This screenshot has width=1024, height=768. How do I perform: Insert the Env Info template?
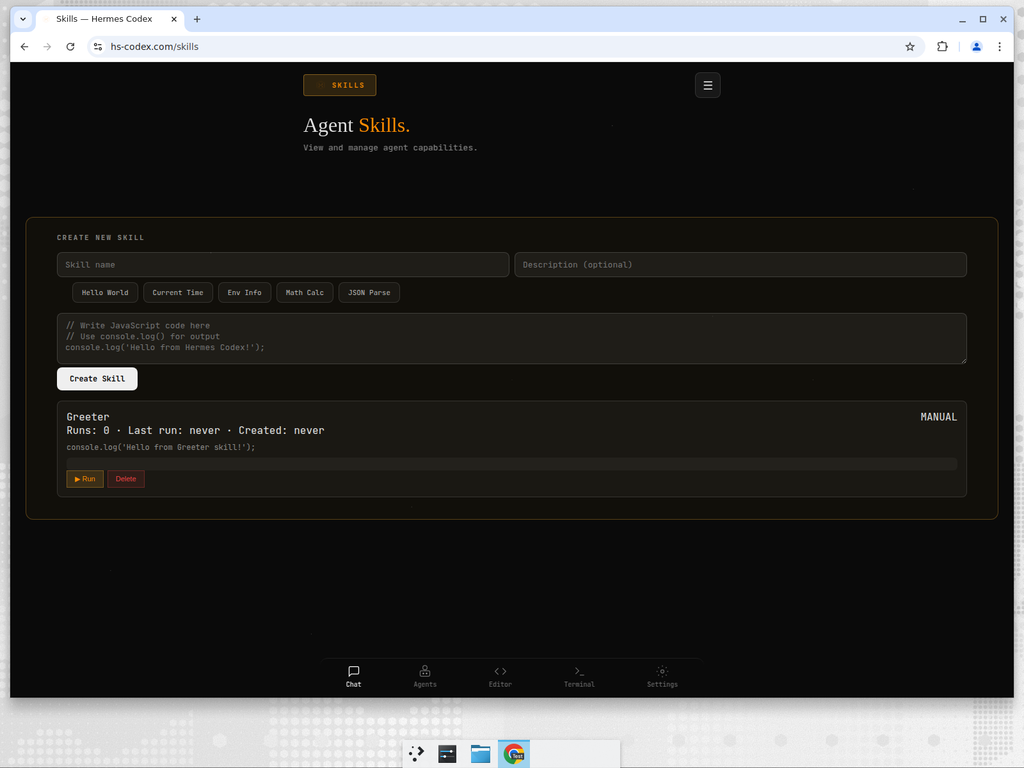coord(244,293)
